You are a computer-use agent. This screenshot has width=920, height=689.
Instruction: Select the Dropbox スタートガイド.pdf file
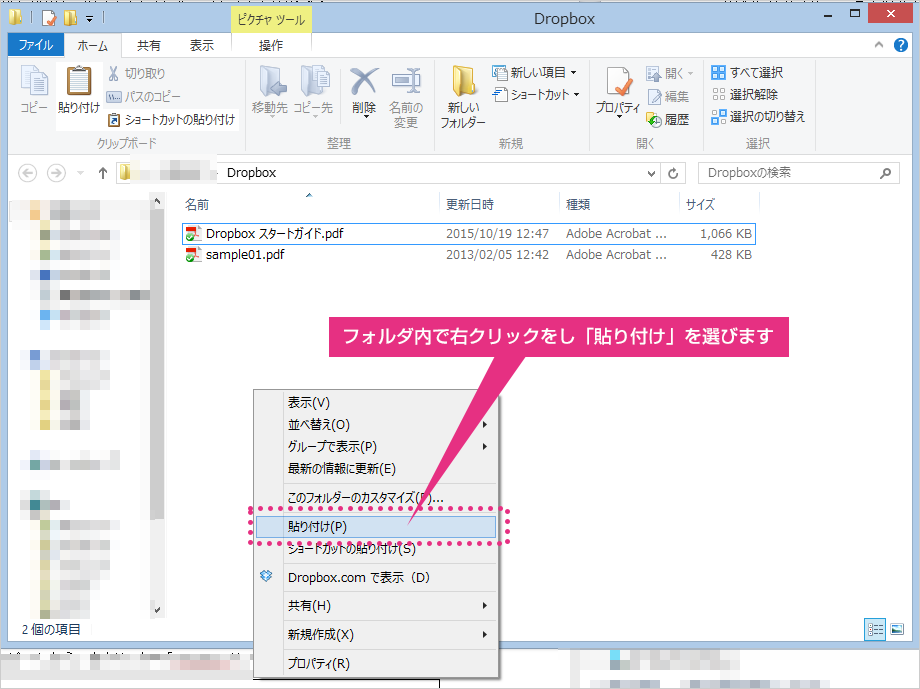click(468, 234)
